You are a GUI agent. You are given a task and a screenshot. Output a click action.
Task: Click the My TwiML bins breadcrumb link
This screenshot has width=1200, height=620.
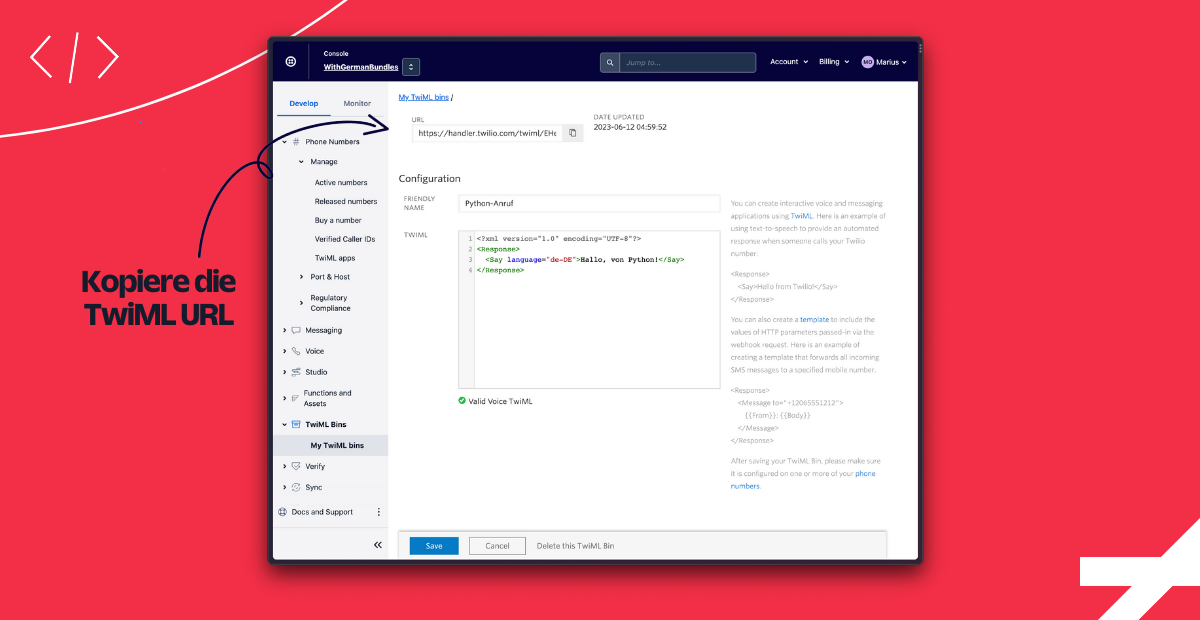tap(424, 97)
